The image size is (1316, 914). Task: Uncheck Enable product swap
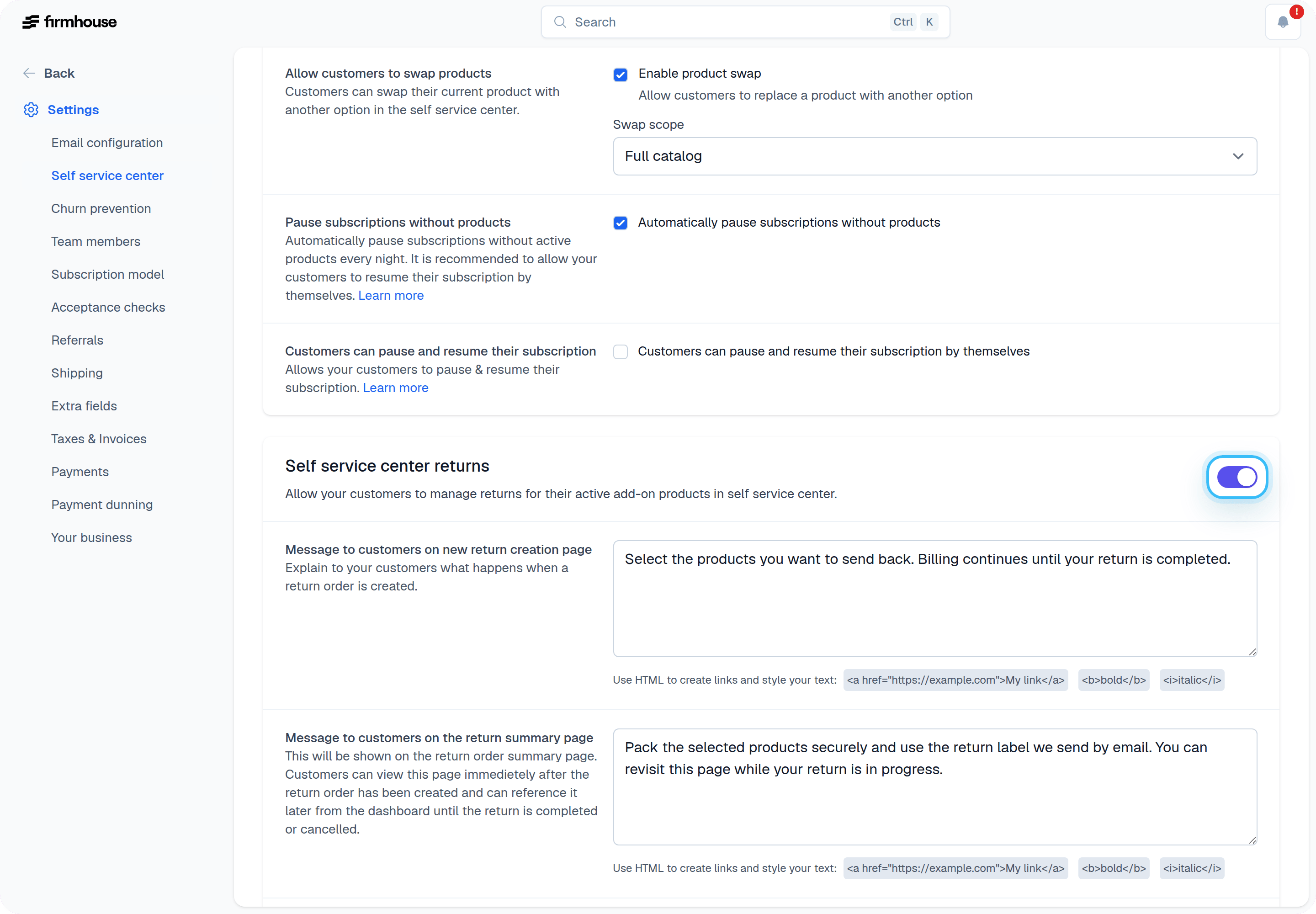coord(620,74)
